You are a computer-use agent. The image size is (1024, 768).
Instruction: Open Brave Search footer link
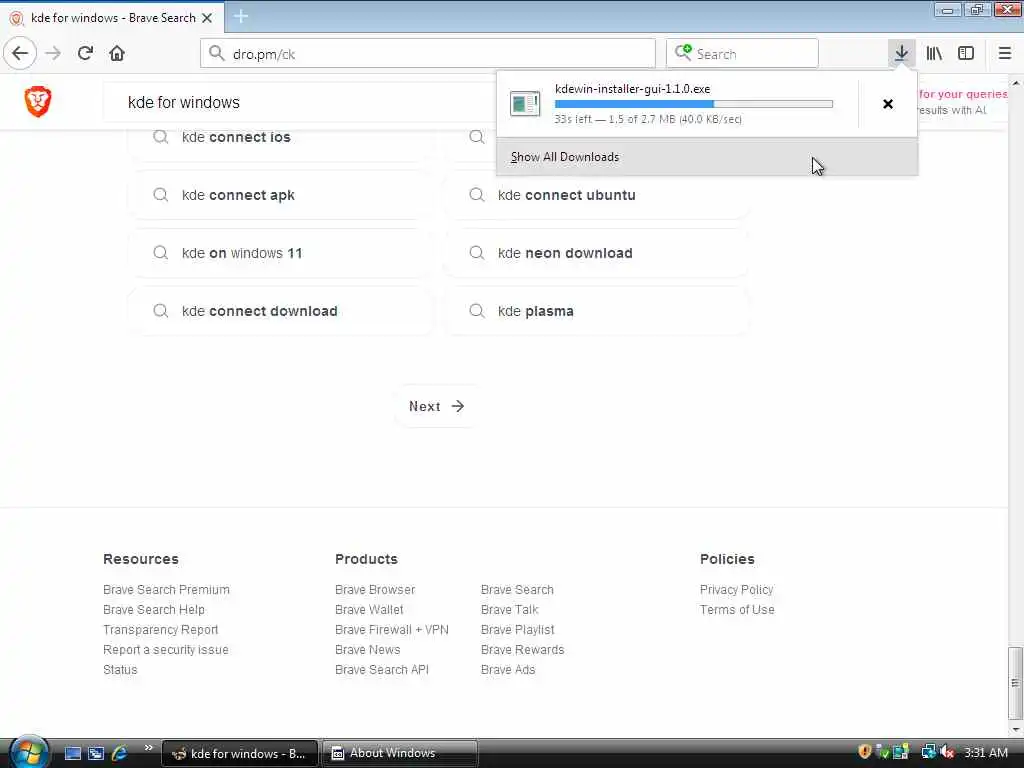[517, 590]
